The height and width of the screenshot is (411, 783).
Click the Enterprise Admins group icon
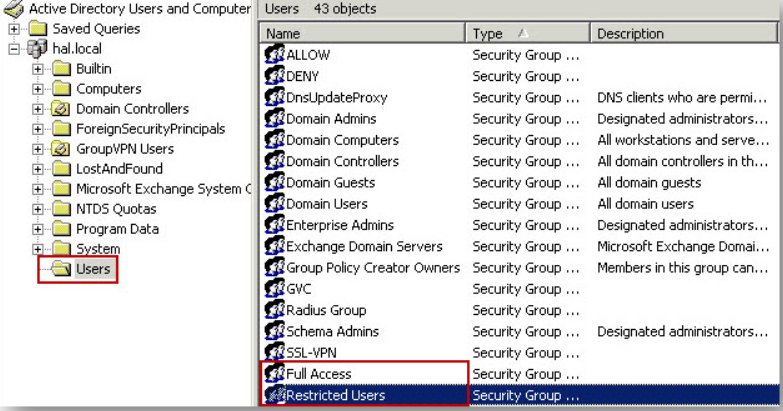[274, 225]
